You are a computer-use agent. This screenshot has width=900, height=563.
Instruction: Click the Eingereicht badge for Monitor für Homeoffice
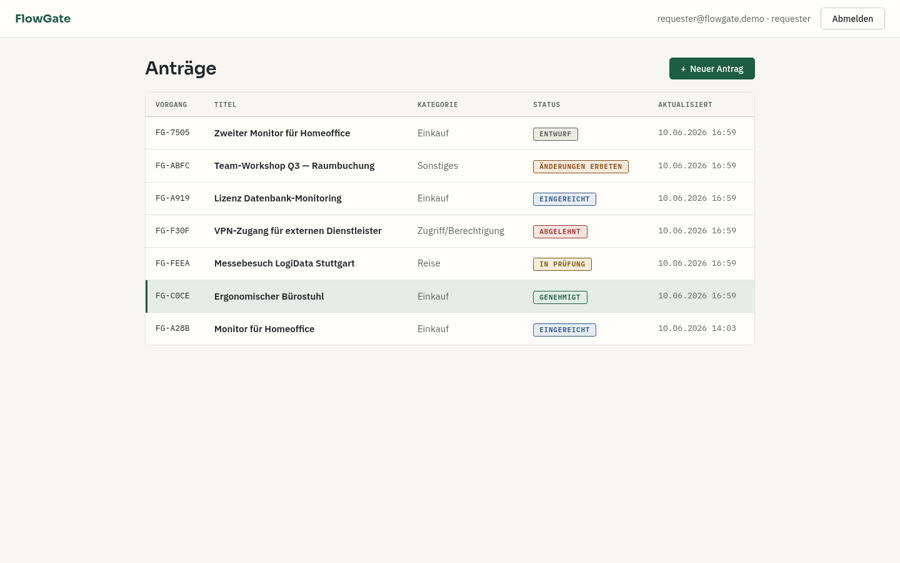564,330
